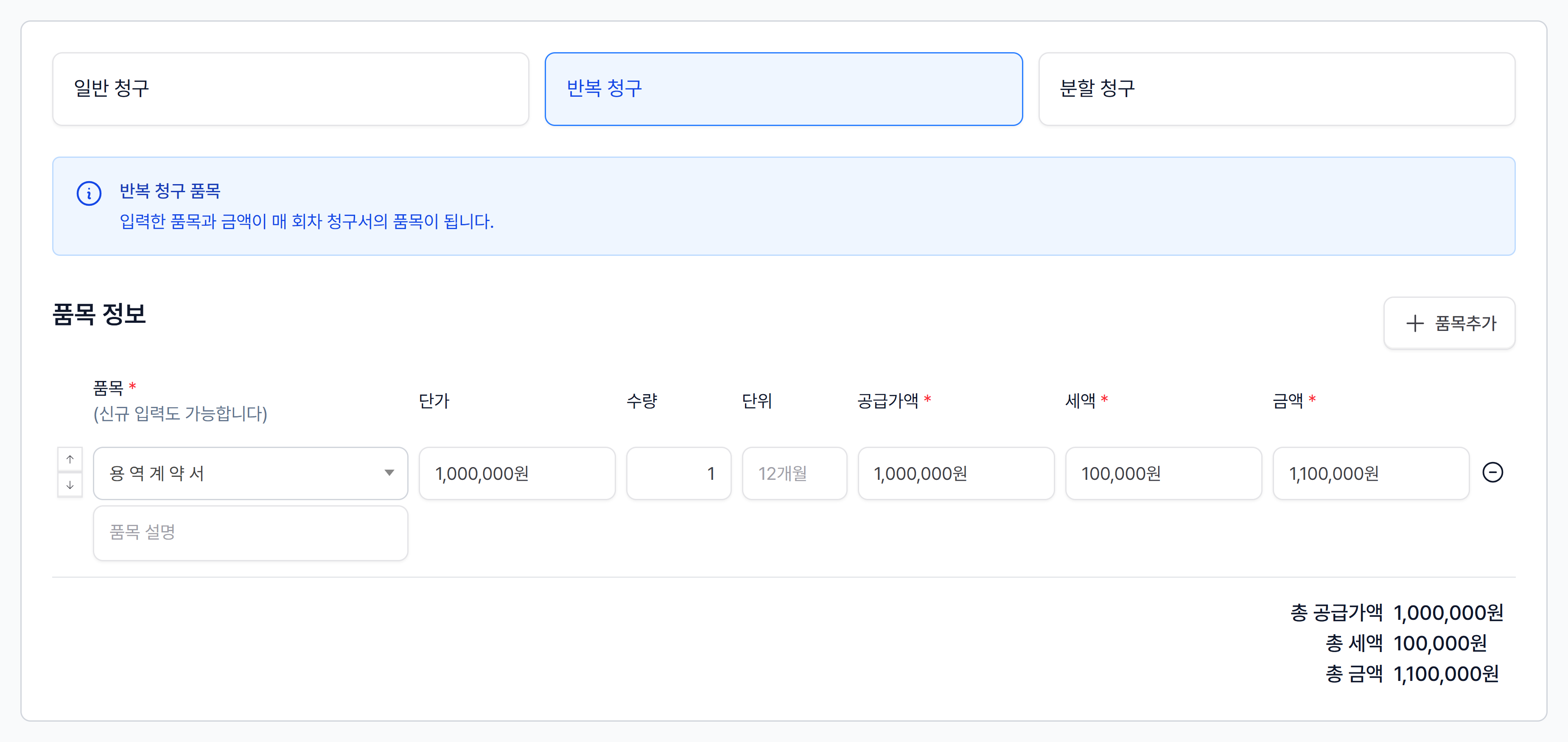
Task: Click the 수량 column header
Action: tap(641, 400)
